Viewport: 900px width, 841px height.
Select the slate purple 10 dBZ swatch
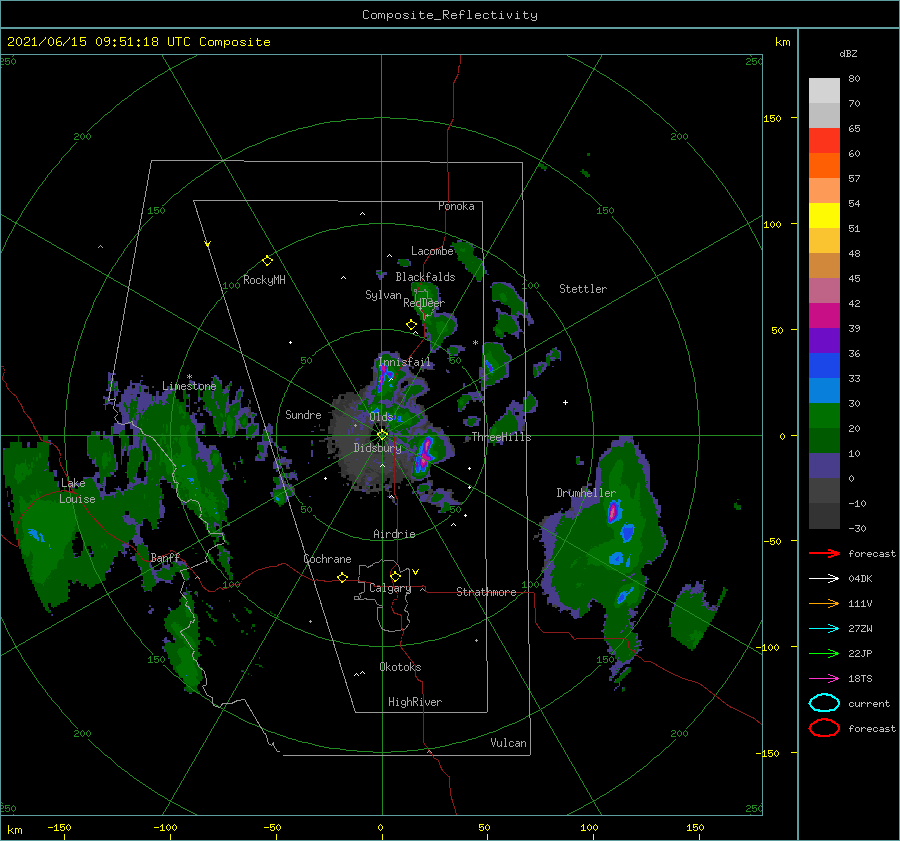(824, 465)
